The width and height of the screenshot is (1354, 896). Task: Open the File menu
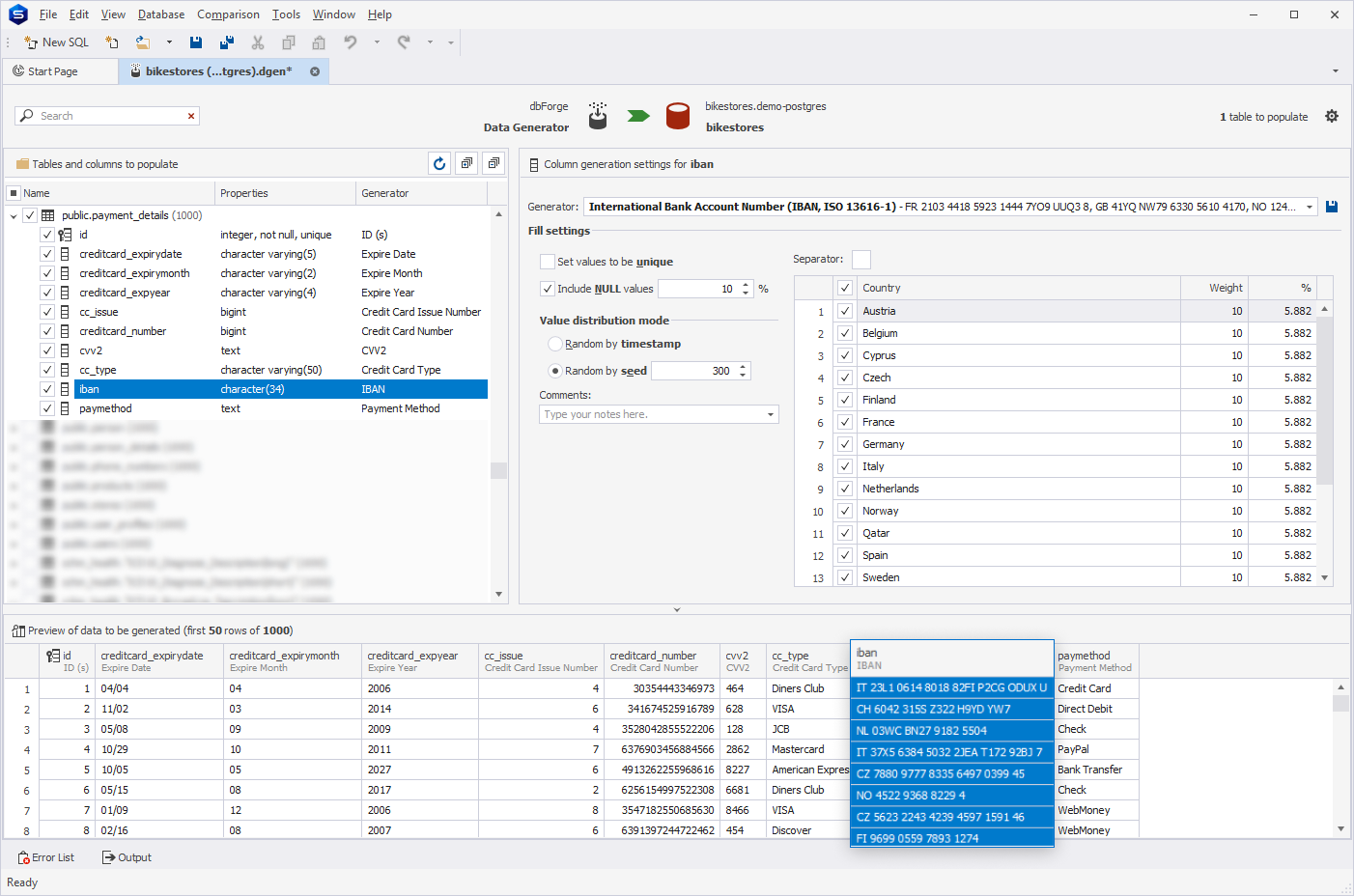point(47,14)
